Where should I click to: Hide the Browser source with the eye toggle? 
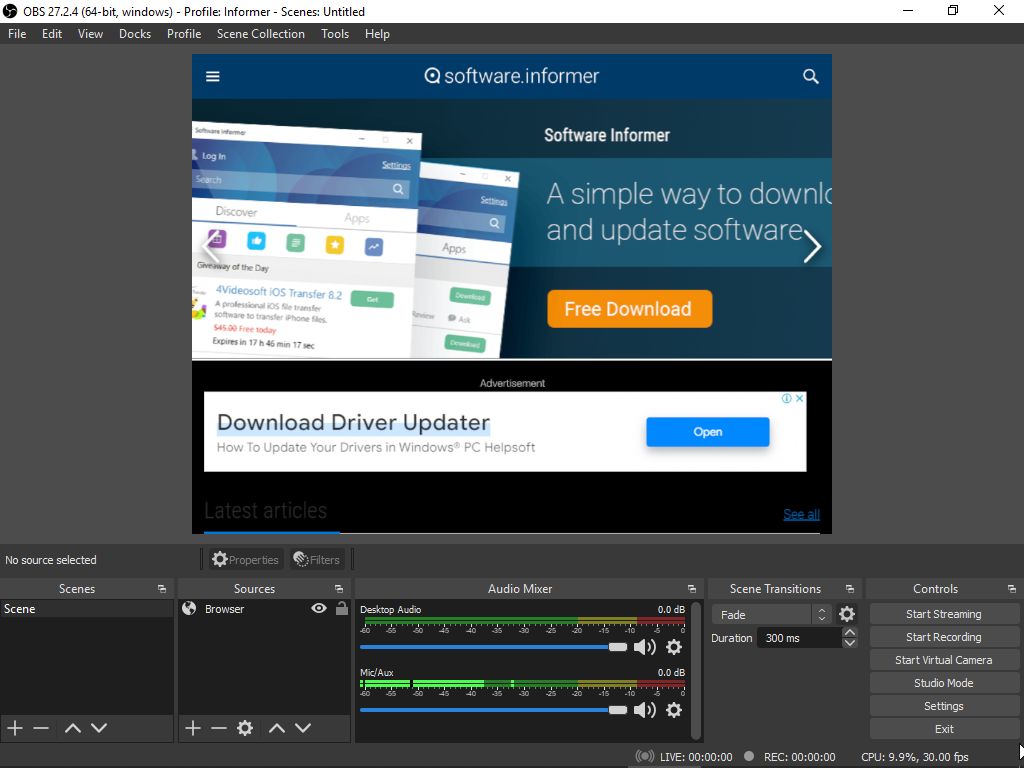(318, 608)
